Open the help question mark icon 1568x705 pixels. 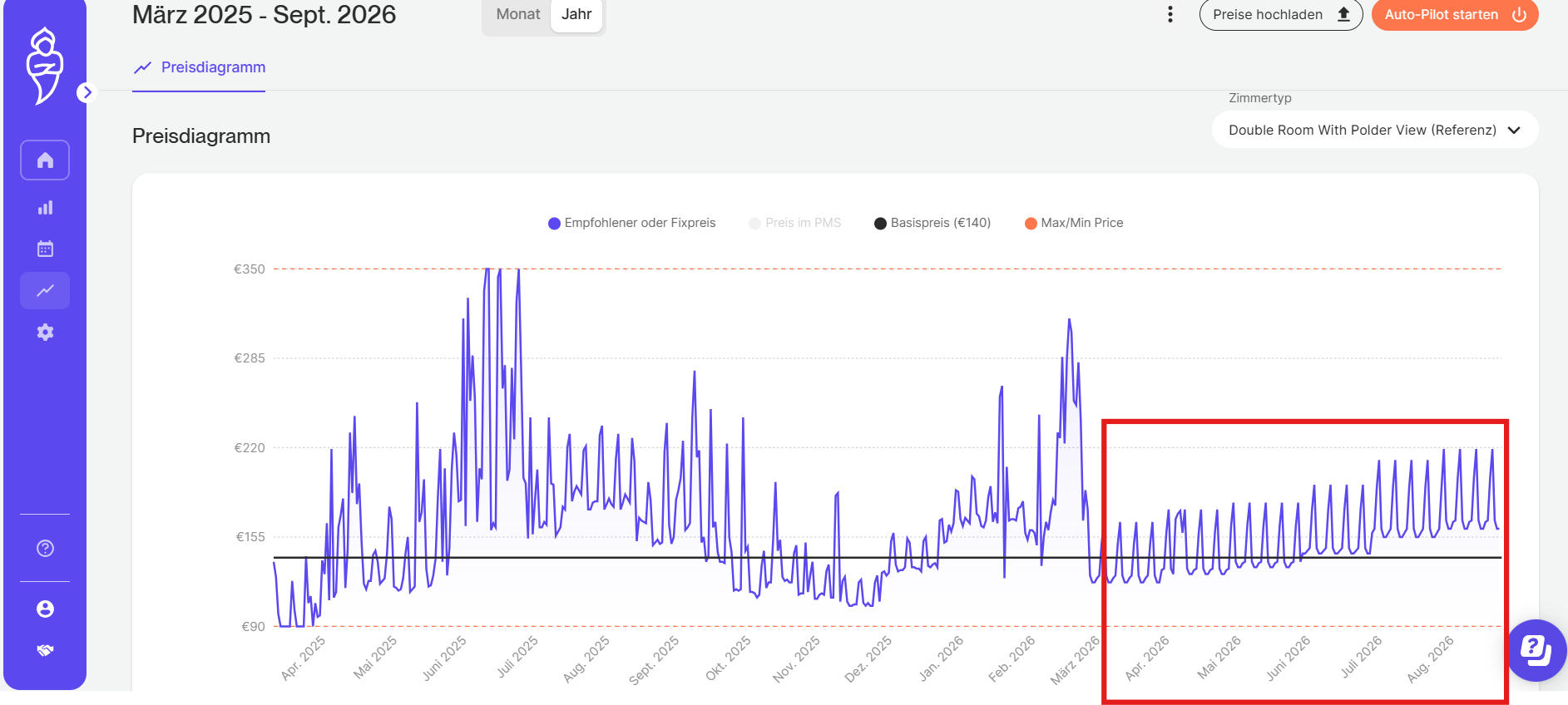pyautogui.click(x=45, y=548)
